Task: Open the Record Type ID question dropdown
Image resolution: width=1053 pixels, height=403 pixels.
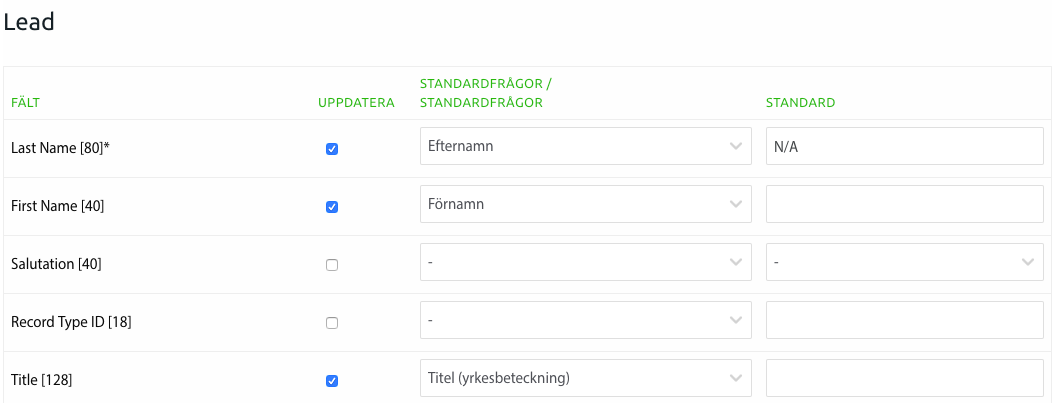Action: (x=585, y=320)
